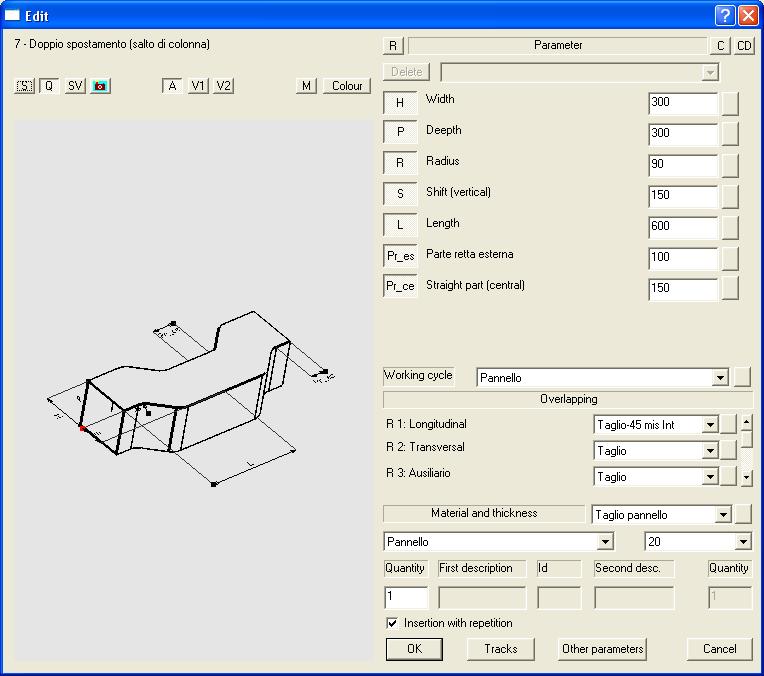Open the Working cycle dropdown
The height and width of the screenshot is (676, 764).
pos(719,378)
